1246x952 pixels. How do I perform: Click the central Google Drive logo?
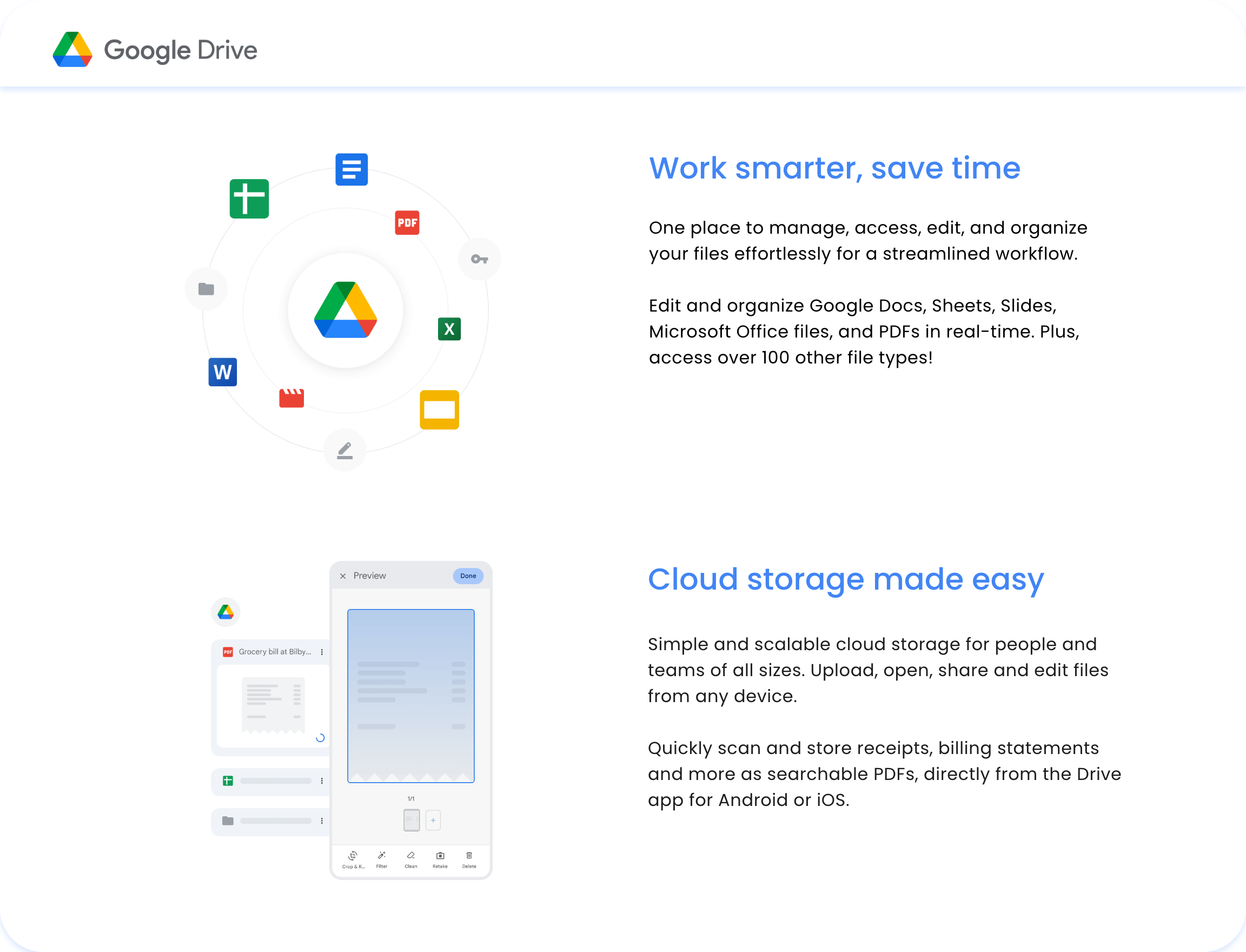click(x=345, y=310)
